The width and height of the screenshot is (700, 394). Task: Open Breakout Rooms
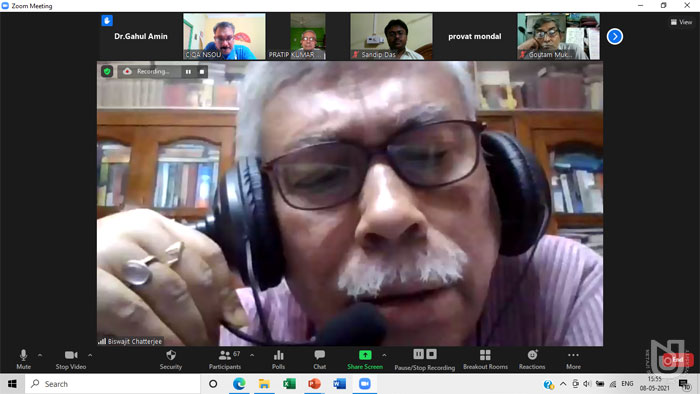[x=485, y=360]
